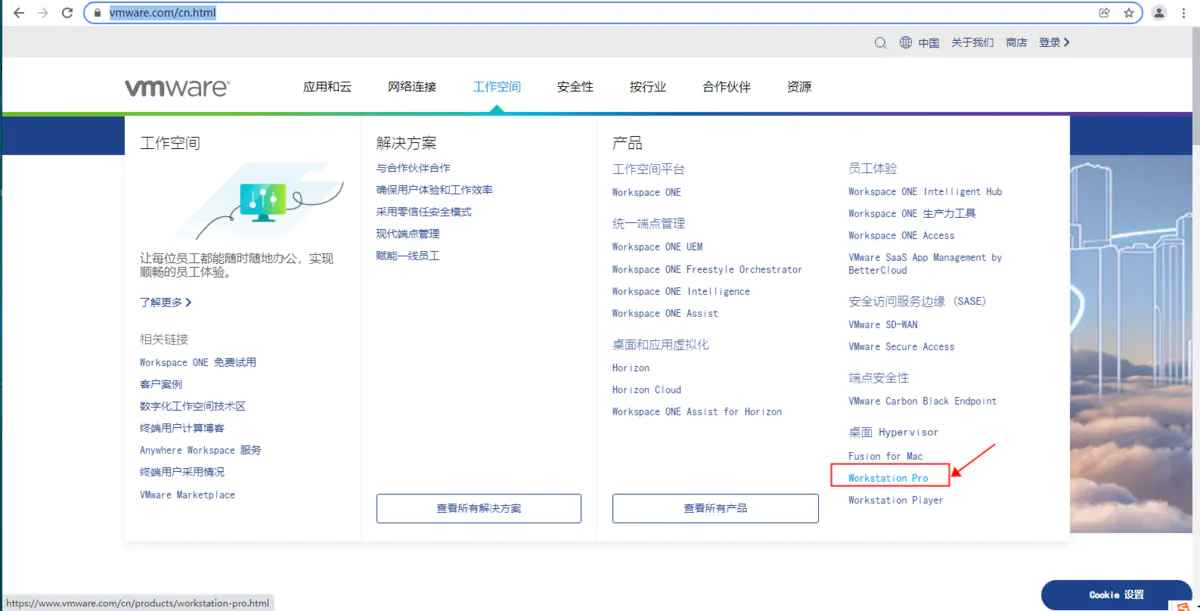Viewport: 1200px width, 611px height.
Task: Click the globe region icon next to 中国
Action: point(906,42)
